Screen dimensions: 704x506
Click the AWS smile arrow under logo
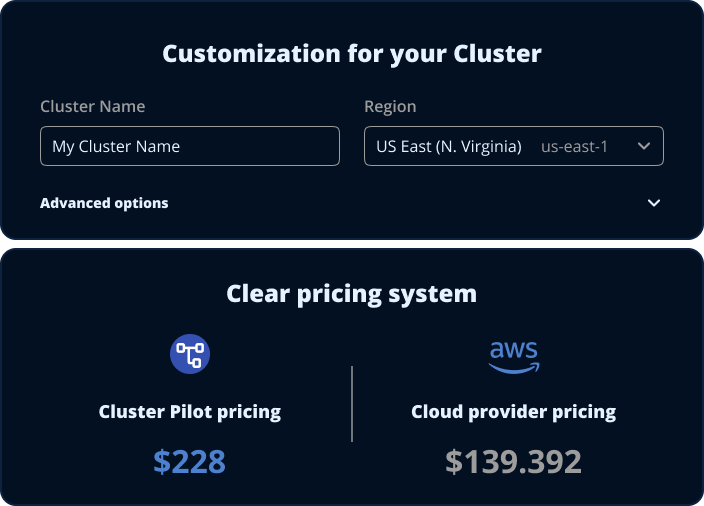514,367
